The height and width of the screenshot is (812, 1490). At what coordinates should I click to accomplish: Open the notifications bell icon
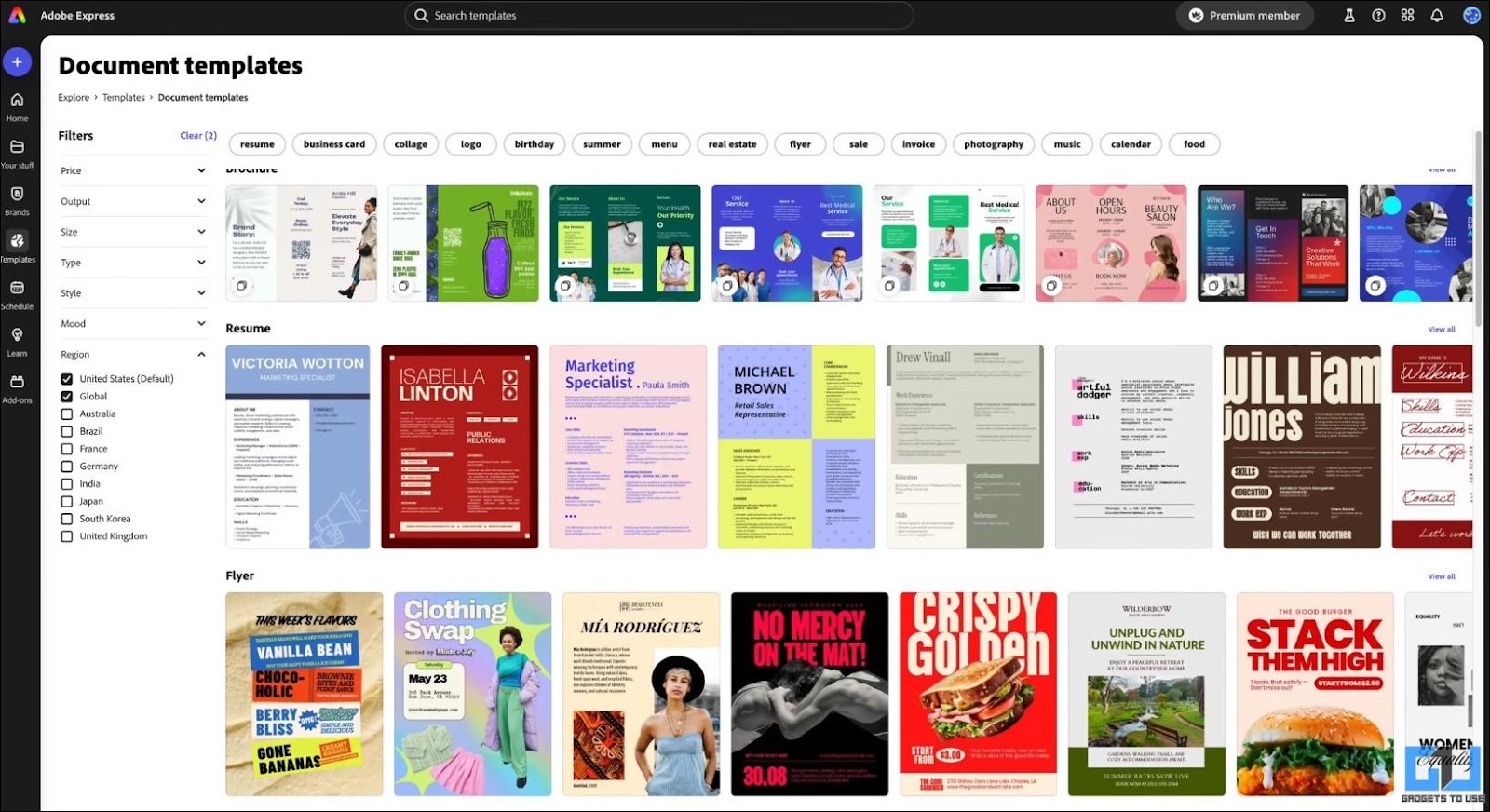tap(1437, 16)
